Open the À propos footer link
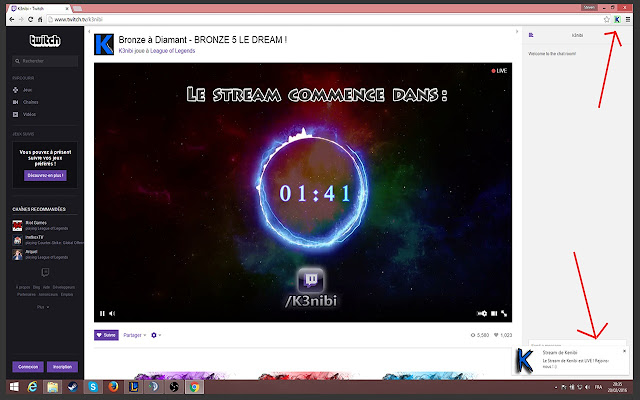The width and height of the screenshot is (640, 400). point(23,287)
